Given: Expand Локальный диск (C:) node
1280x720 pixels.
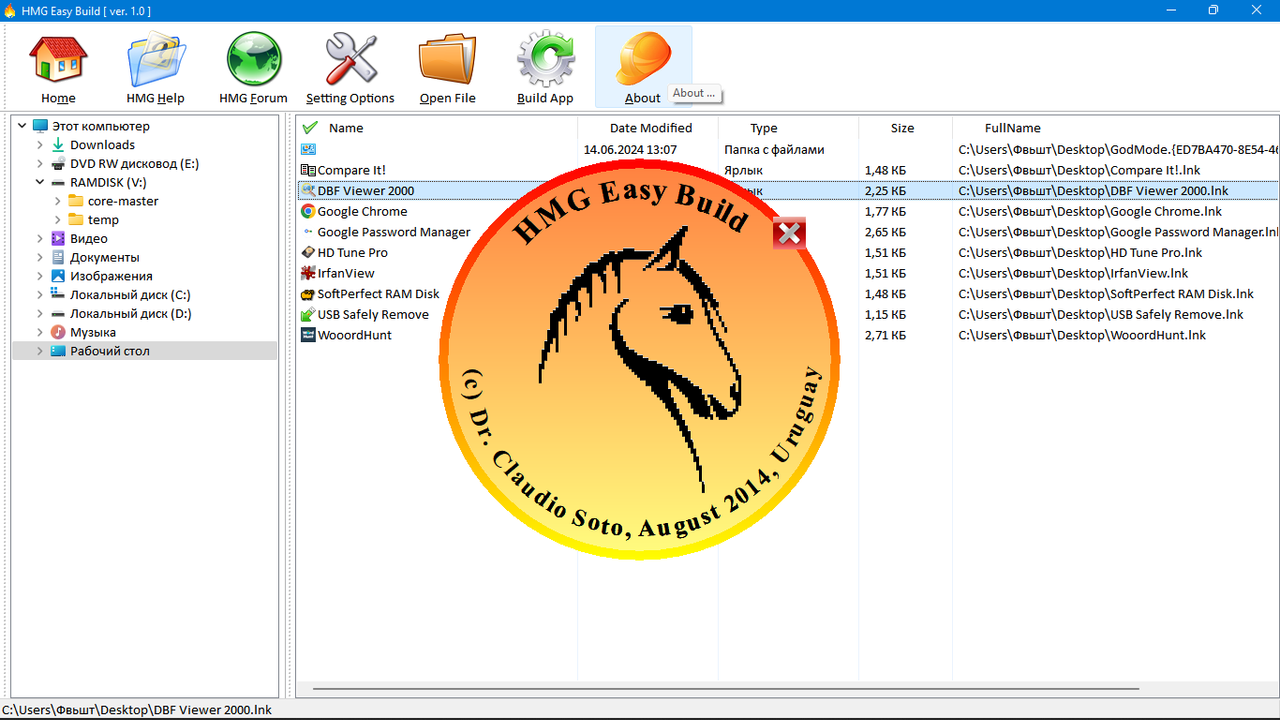Looking at the screenshot, I should [40, 295].
